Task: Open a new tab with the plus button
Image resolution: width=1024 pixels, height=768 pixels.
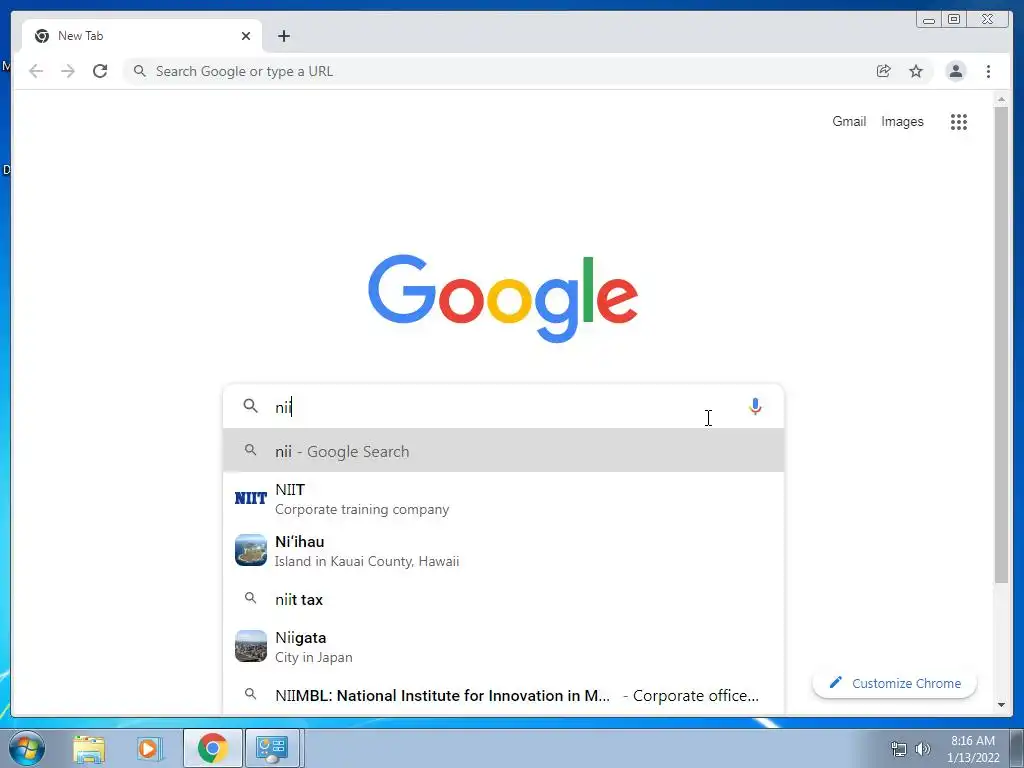Action: tap(283, 36)
